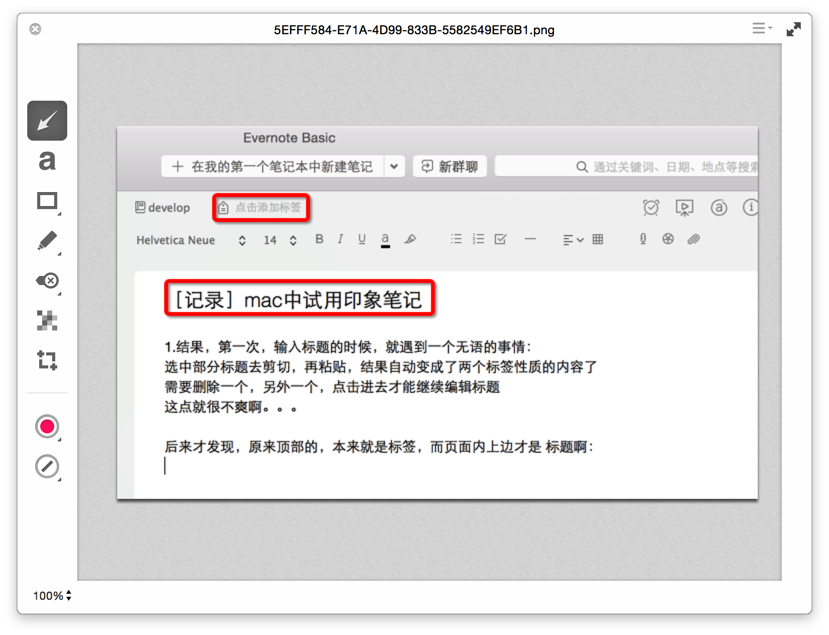Viewport: 829px width, 635px height.
Task: Click the Evernote Basic window title
Action: pos(289,138)
